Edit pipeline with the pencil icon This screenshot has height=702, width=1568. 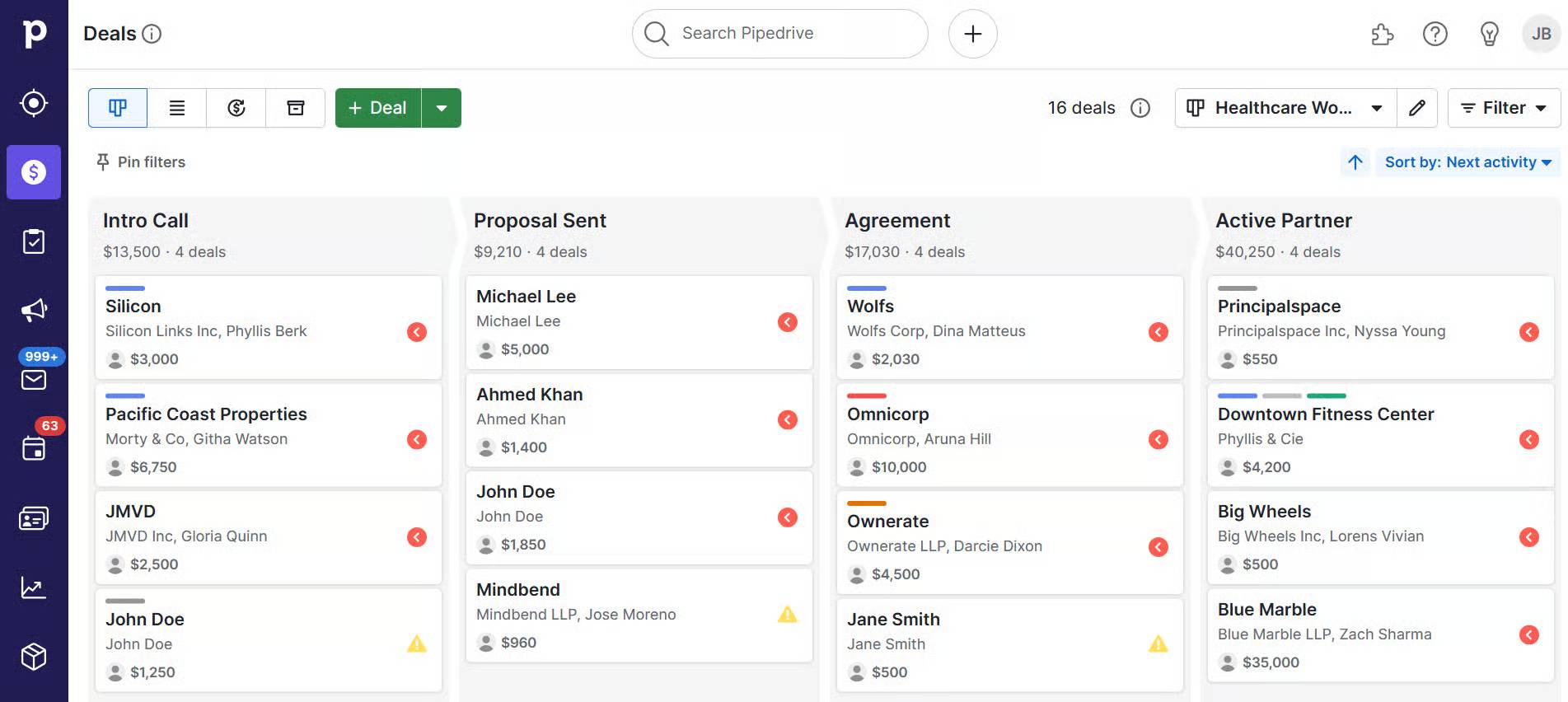pyautogui.click(x=1417, y=108)
